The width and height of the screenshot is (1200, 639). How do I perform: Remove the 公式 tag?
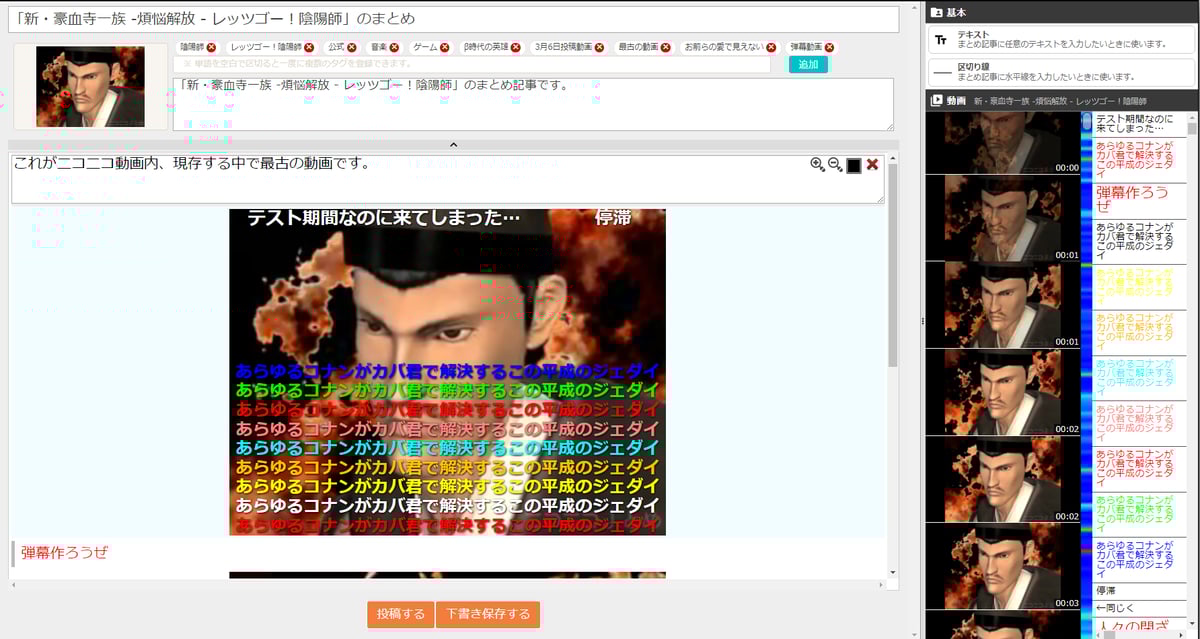click(351, 48)
